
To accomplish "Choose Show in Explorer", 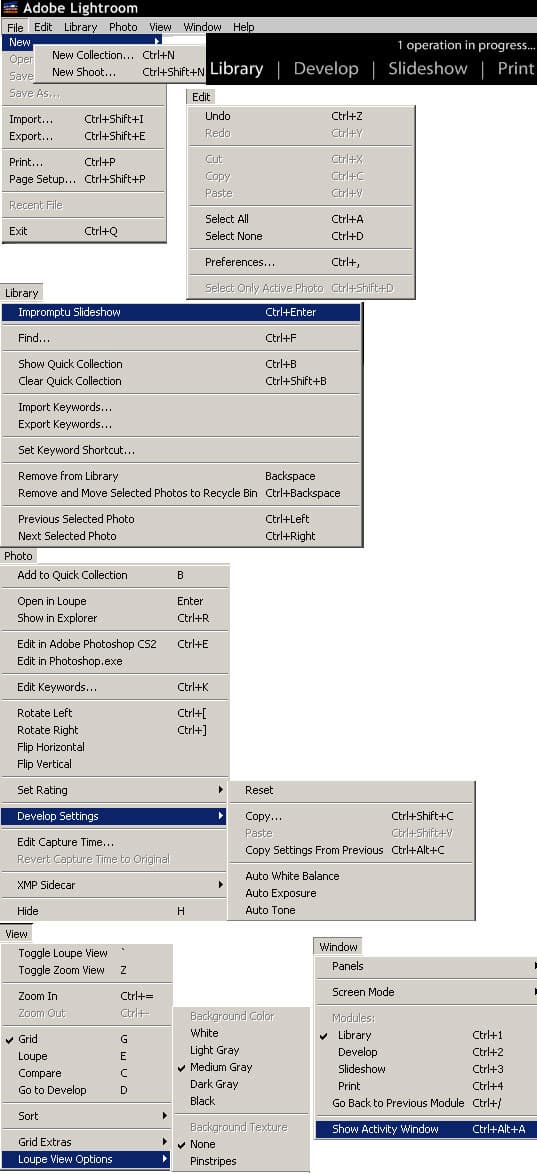I will pyautogui.click(x=114, y=618).
